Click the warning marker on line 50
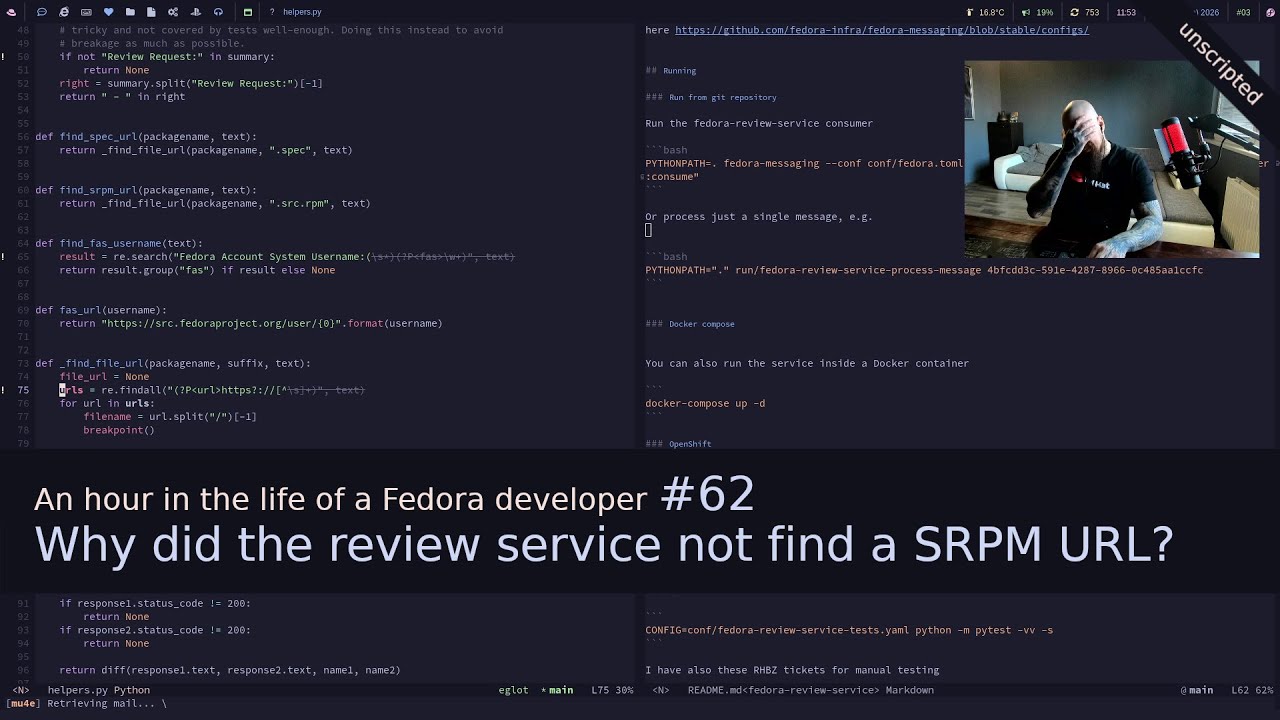The height and width of the screenshot is (720, 1280). (3, 57)
